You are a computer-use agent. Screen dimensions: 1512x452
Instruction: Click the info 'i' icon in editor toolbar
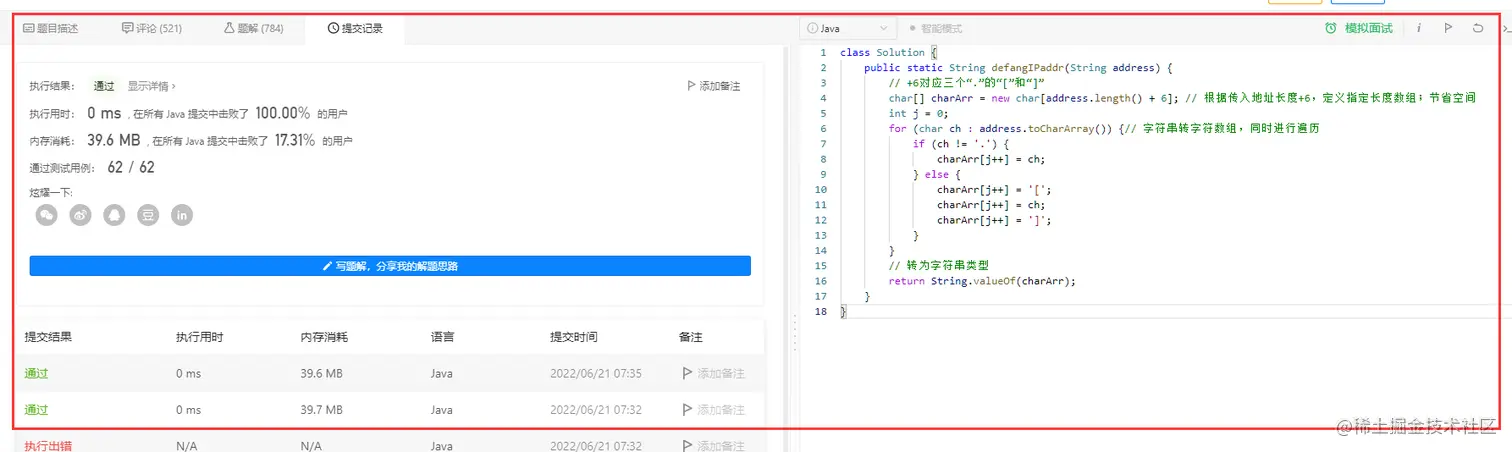pos(1418,28)
